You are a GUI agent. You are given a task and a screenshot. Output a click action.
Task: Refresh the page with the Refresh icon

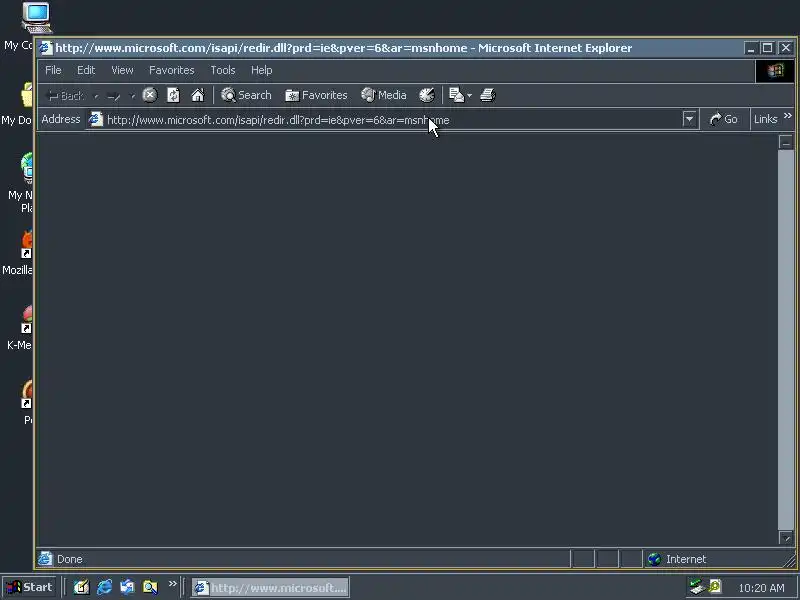(x=173, y=95)
